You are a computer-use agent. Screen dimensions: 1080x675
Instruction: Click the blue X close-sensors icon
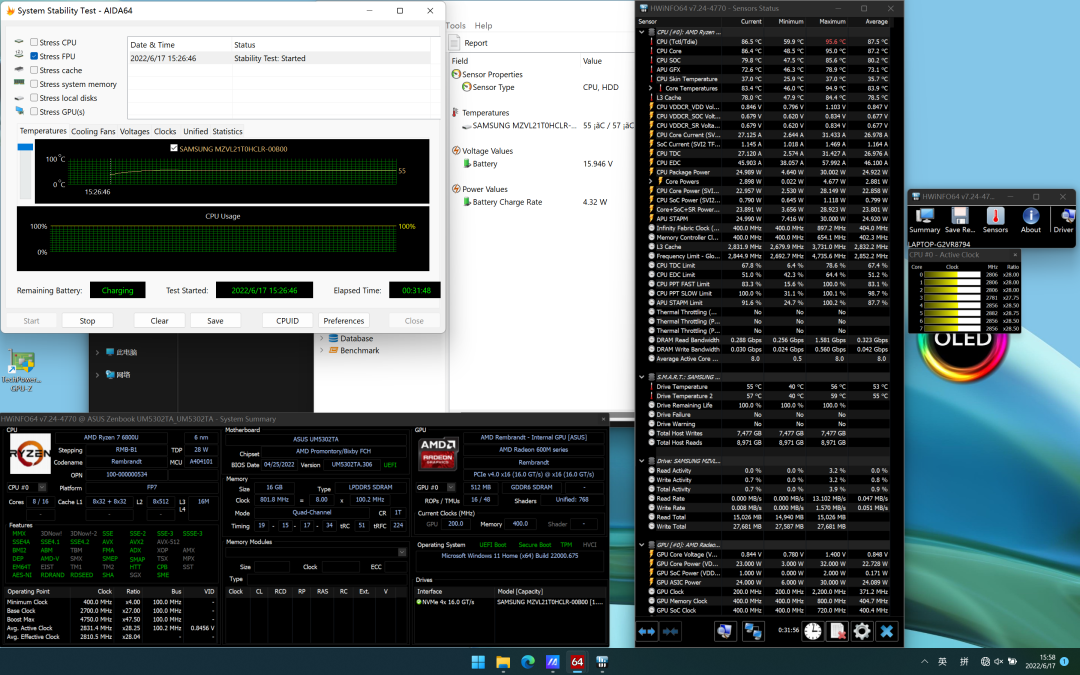(886, 631)
